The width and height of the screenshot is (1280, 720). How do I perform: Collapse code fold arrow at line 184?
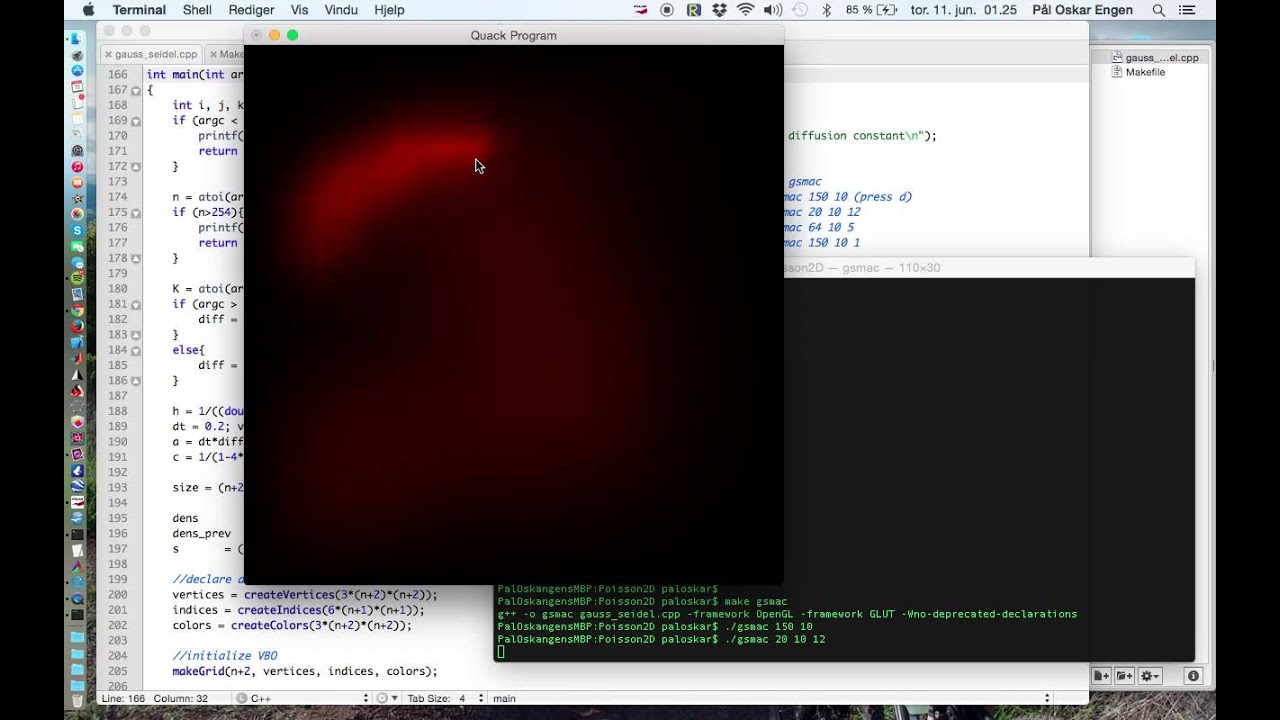click(136, 350)
